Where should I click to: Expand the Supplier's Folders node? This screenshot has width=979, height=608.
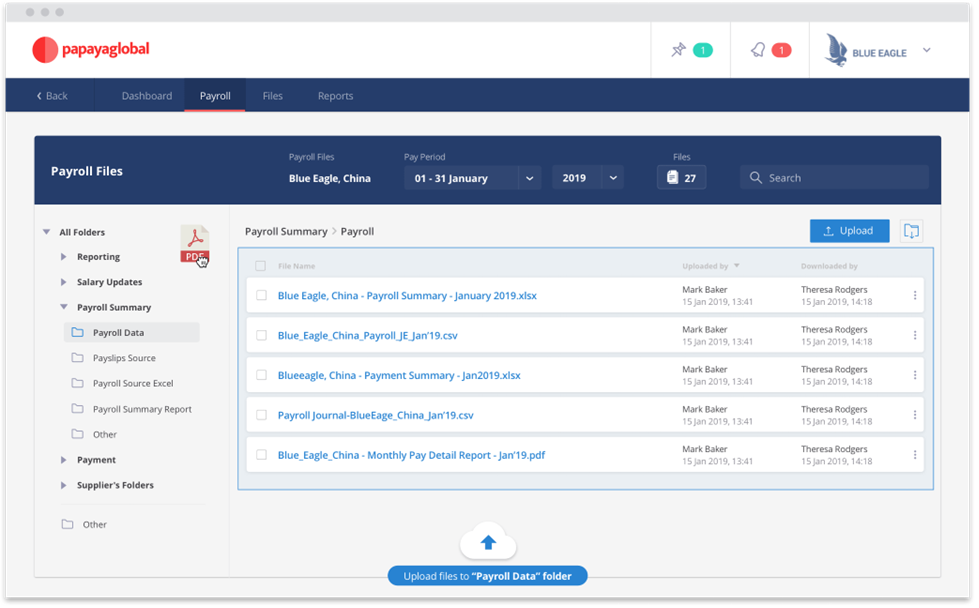(x=63, y=485)
